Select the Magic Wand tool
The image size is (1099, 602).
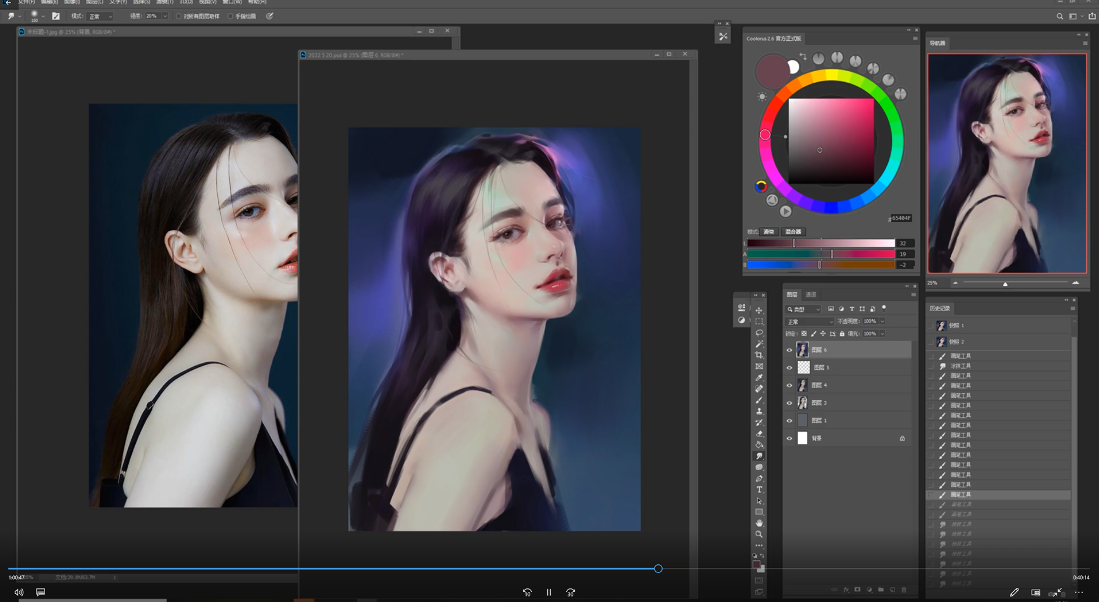click(759, 344)
